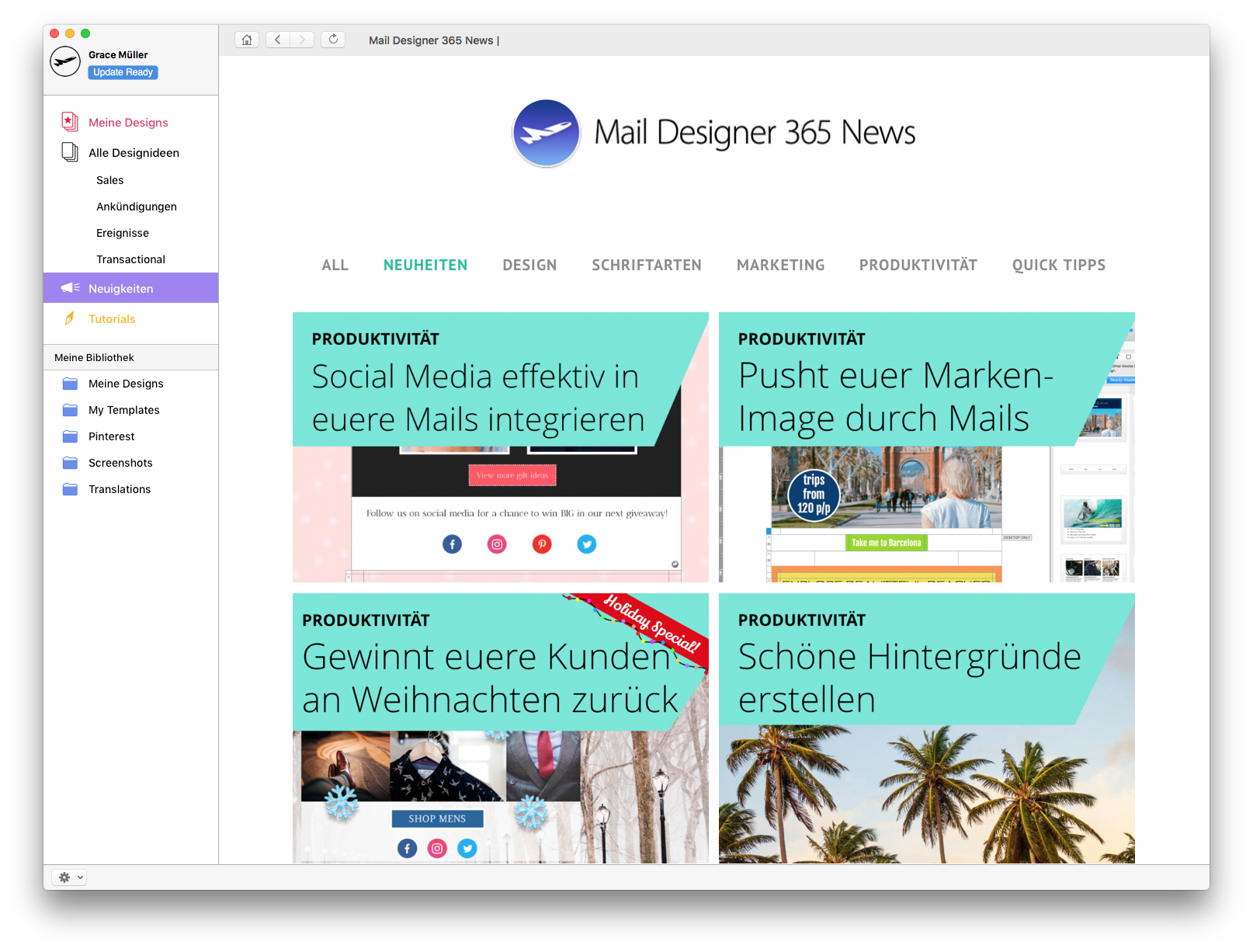Open Alle Designideen category
Screen dimensions: 1253x952
(134, 153)
